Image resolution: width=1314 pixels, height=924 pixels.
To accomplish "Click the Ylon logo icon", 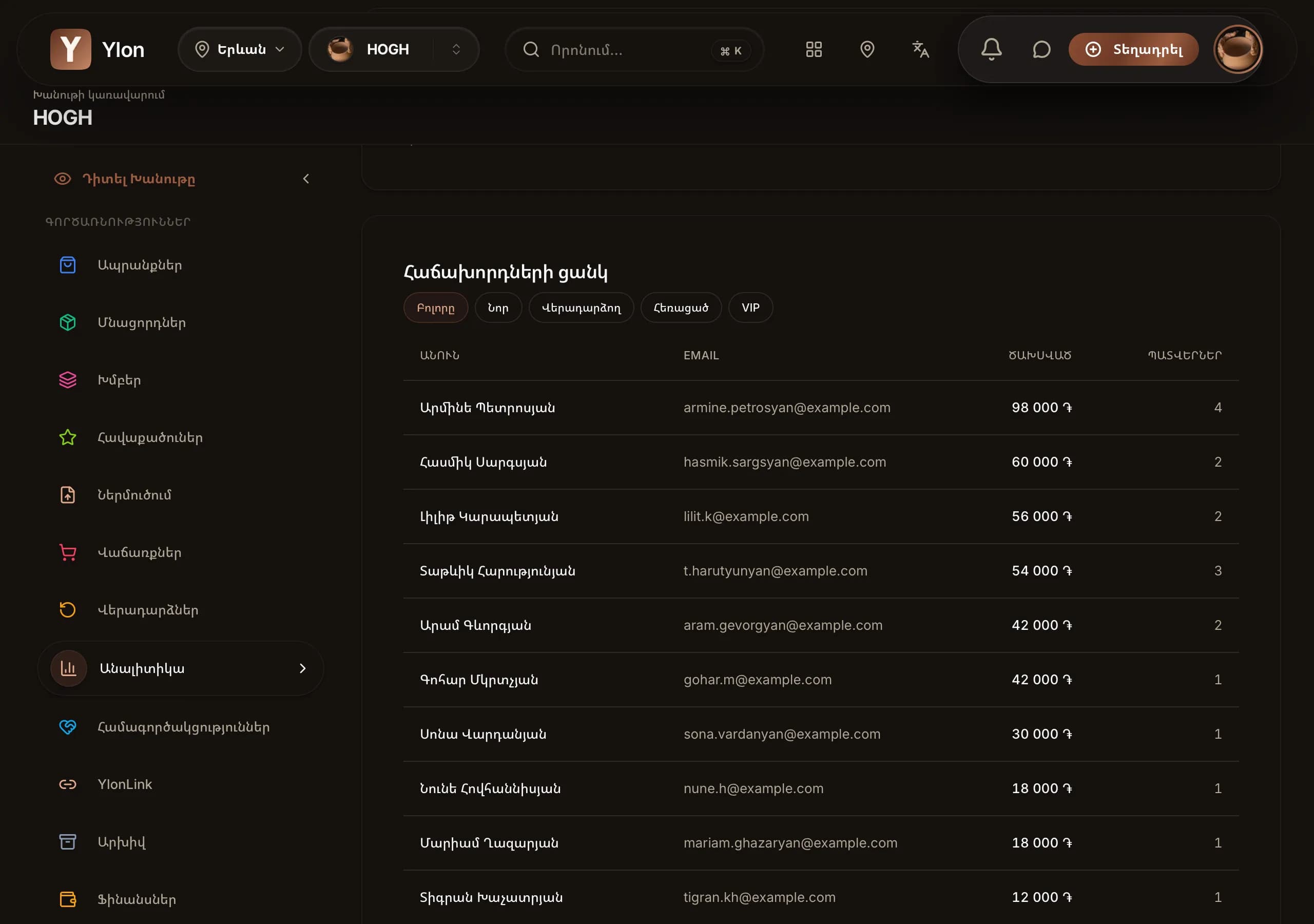I will pyautogui.click(x=70, y=49).
